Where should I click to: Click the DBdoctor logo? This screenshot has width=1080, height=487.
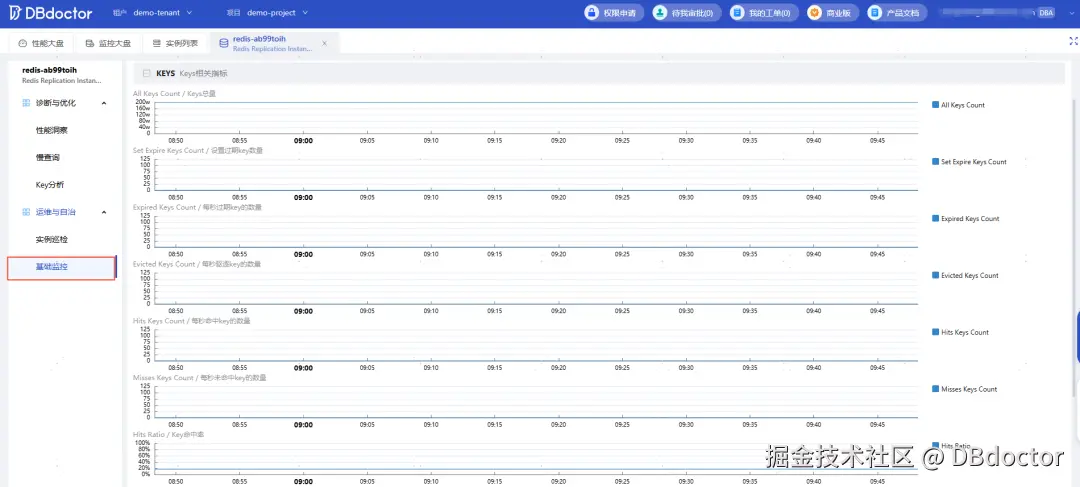click(51, 13)
